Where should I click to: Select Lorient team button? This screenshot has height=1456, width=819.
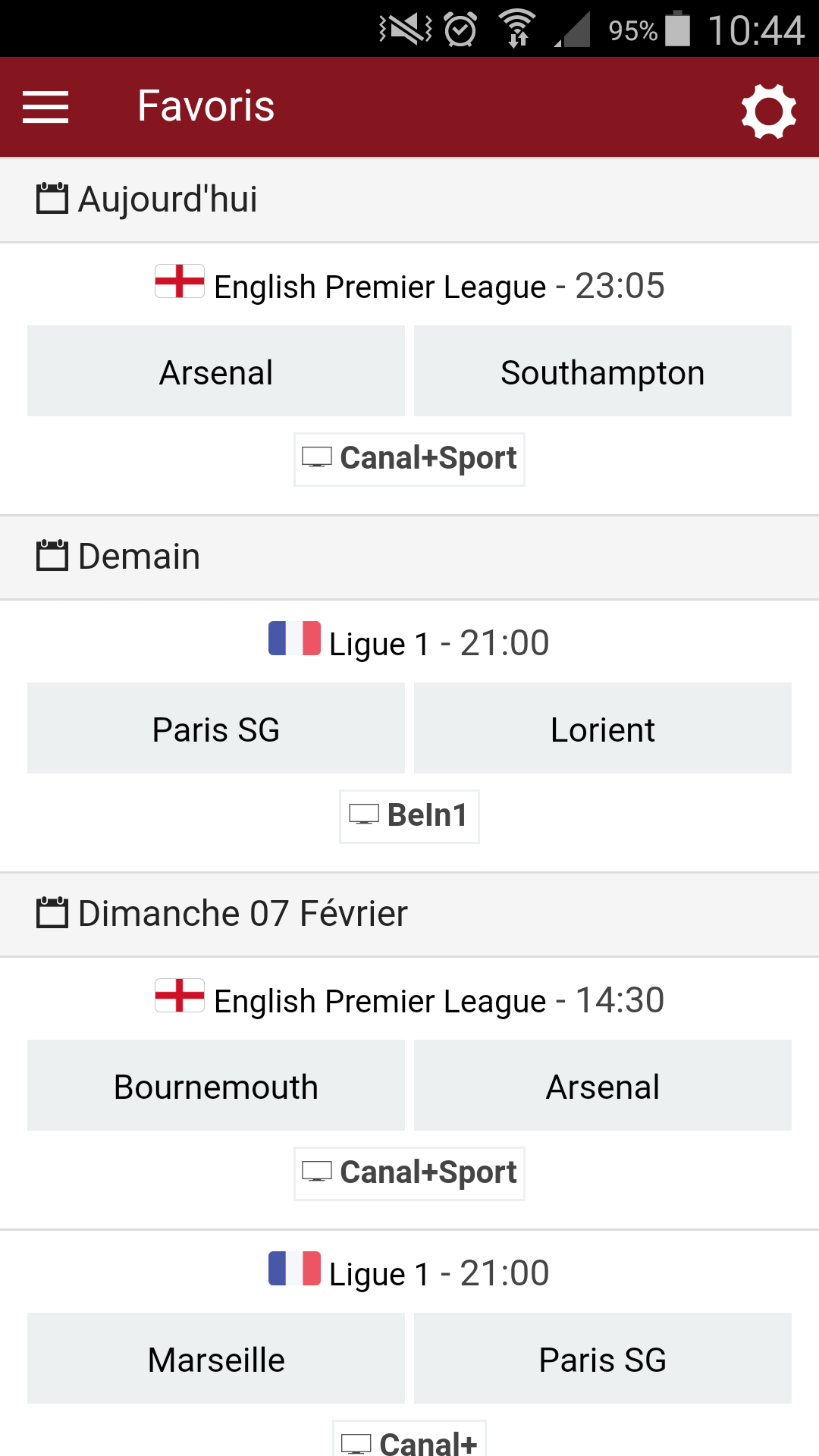602,729
